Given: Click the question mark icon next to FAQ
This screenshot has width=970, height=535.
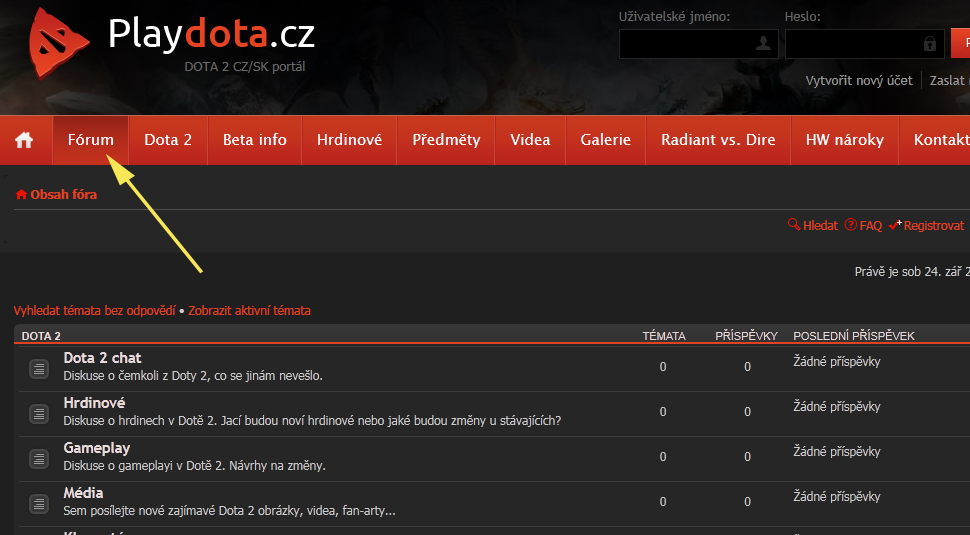Looking at the screenshot, I should 851,225.
